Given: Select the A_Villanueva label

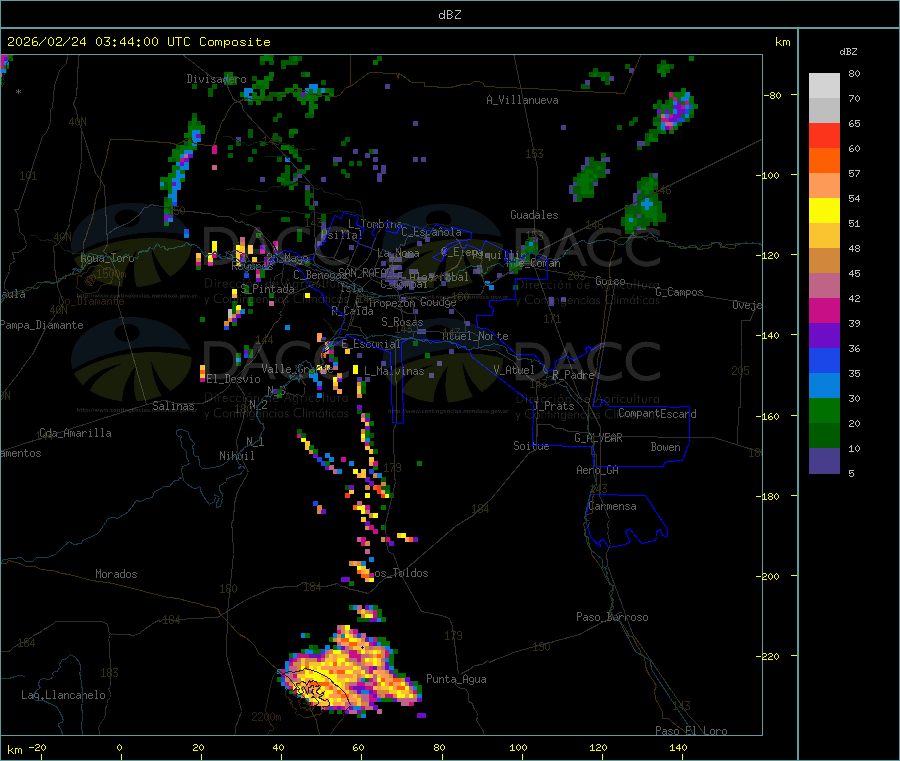Looking at the screenshot, I should click(522, 100).
